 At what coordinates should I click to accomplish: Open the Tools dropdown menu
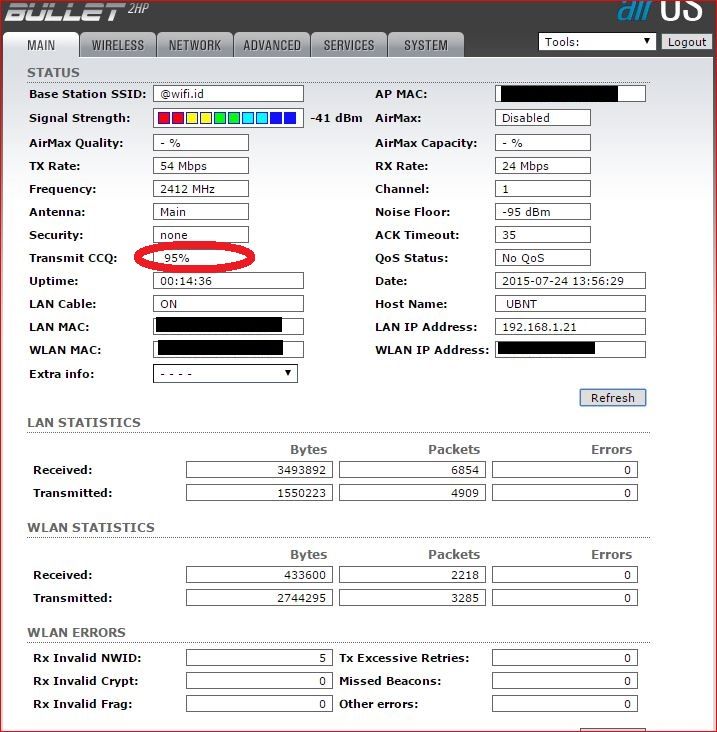tap(597, 42)
